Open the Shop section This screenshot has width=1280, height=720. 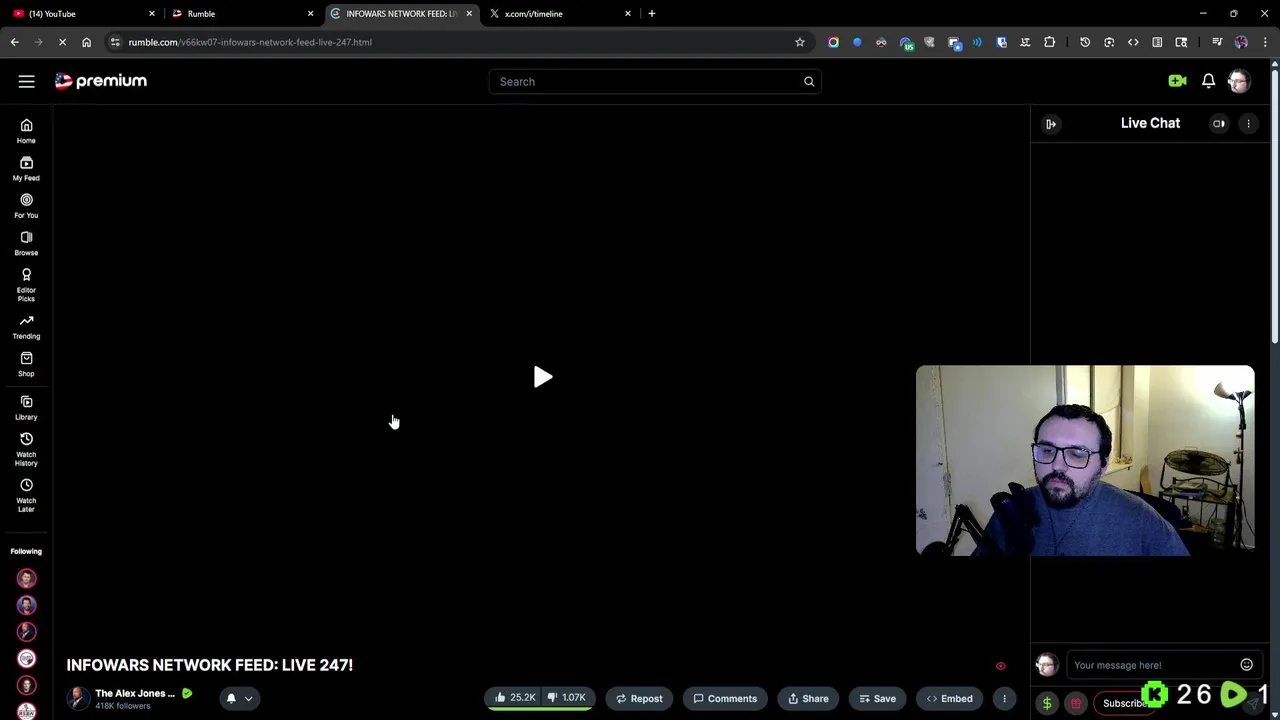click(x=26, y=364)
